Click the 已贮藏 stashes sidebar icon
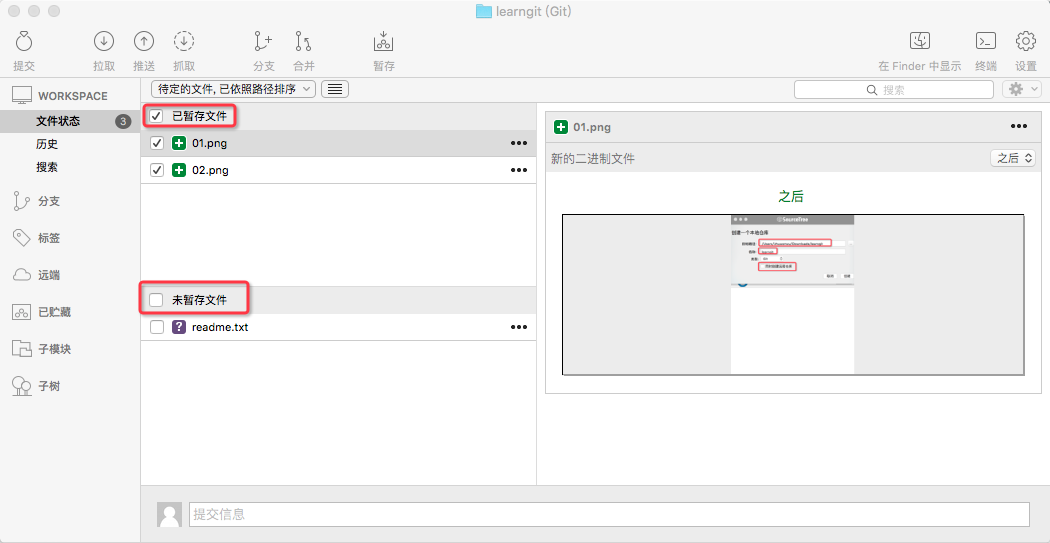This screenshot has width=1050, height=543. pyautogui.click(x=21, y=312)
